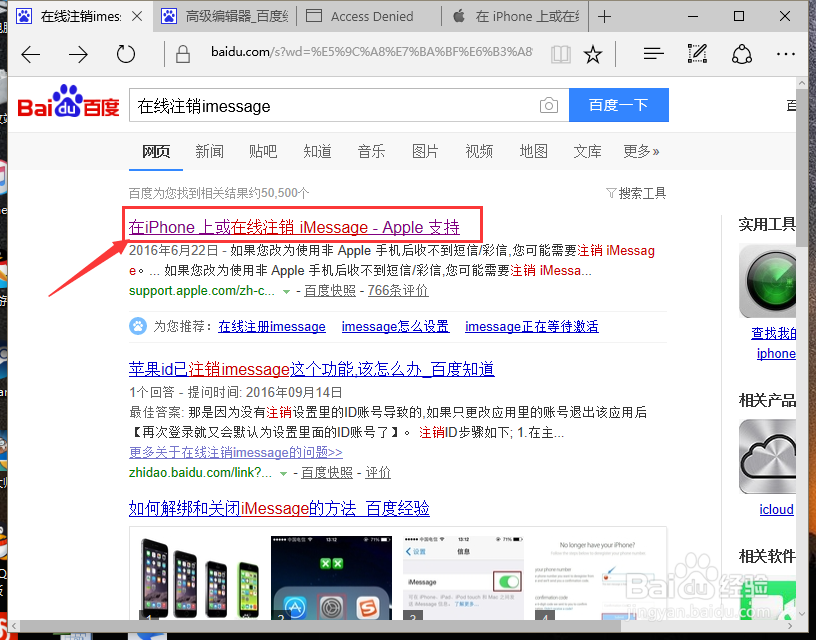Open Edge more actions menu

785,54
